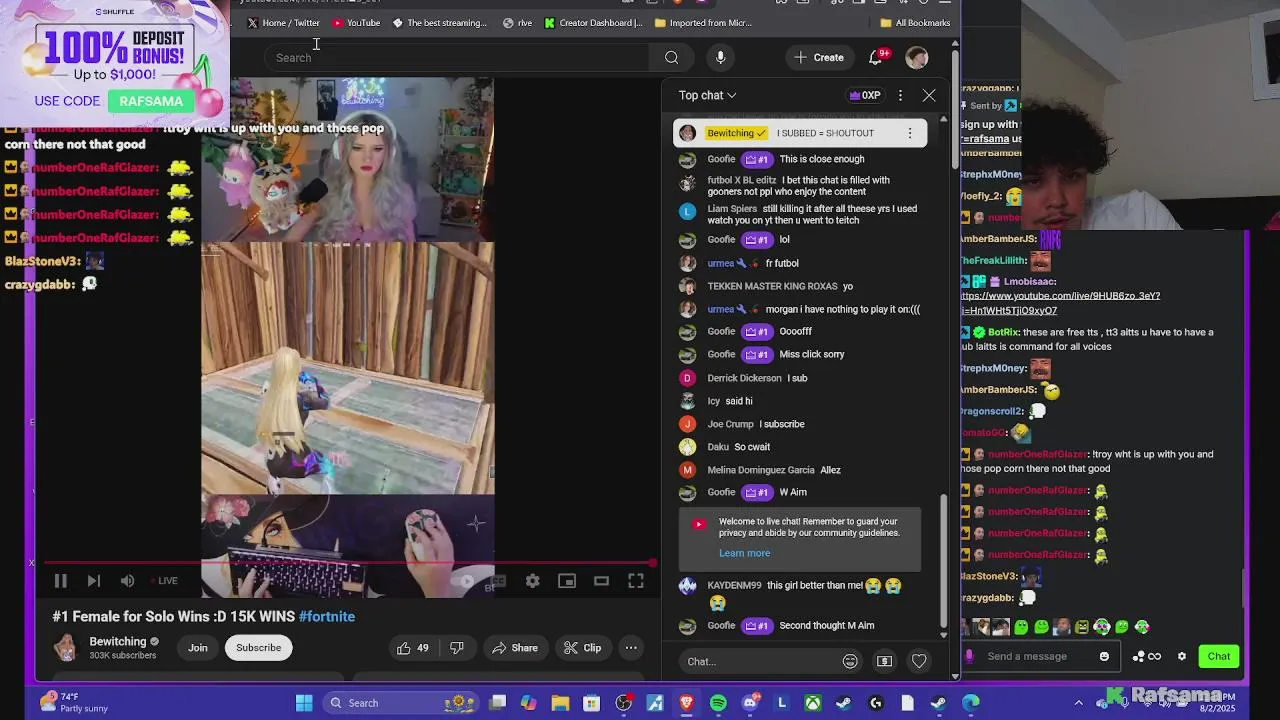Open Discord from the taskbar

[750, 703]
